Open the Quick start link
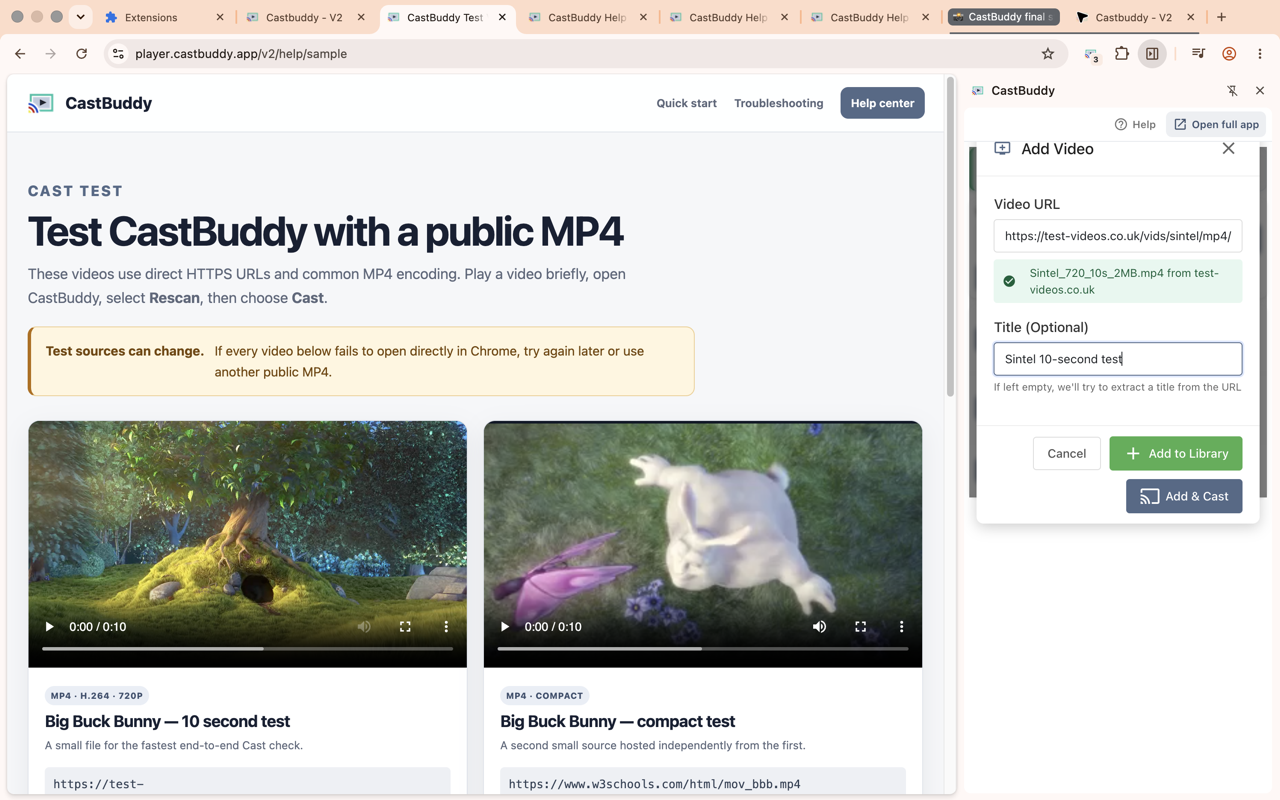1280x800 pixels. point(686,103)
